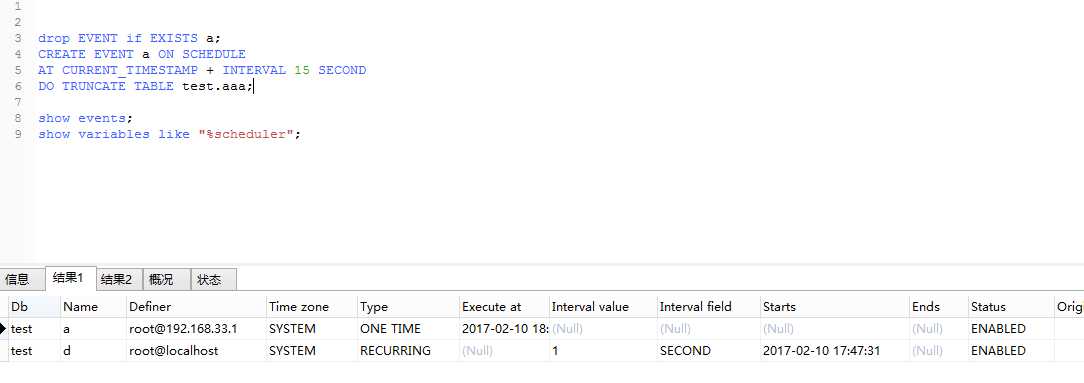The width and height of the screenshot is (1084, 383).
Task: Select the ONE TIME type cell
Action: (x=408, y=328)
